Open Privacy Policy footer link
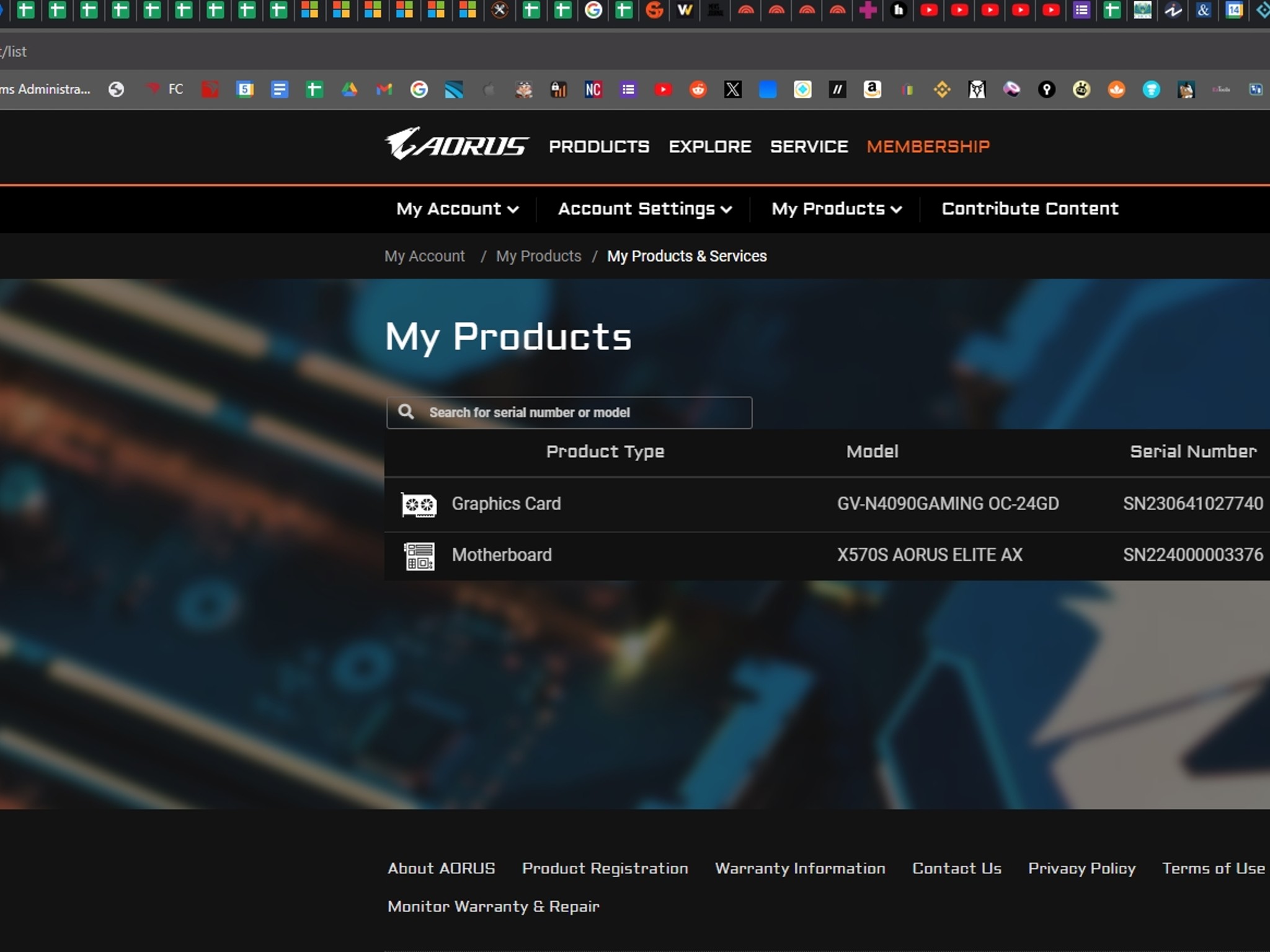 [1082, 868]
